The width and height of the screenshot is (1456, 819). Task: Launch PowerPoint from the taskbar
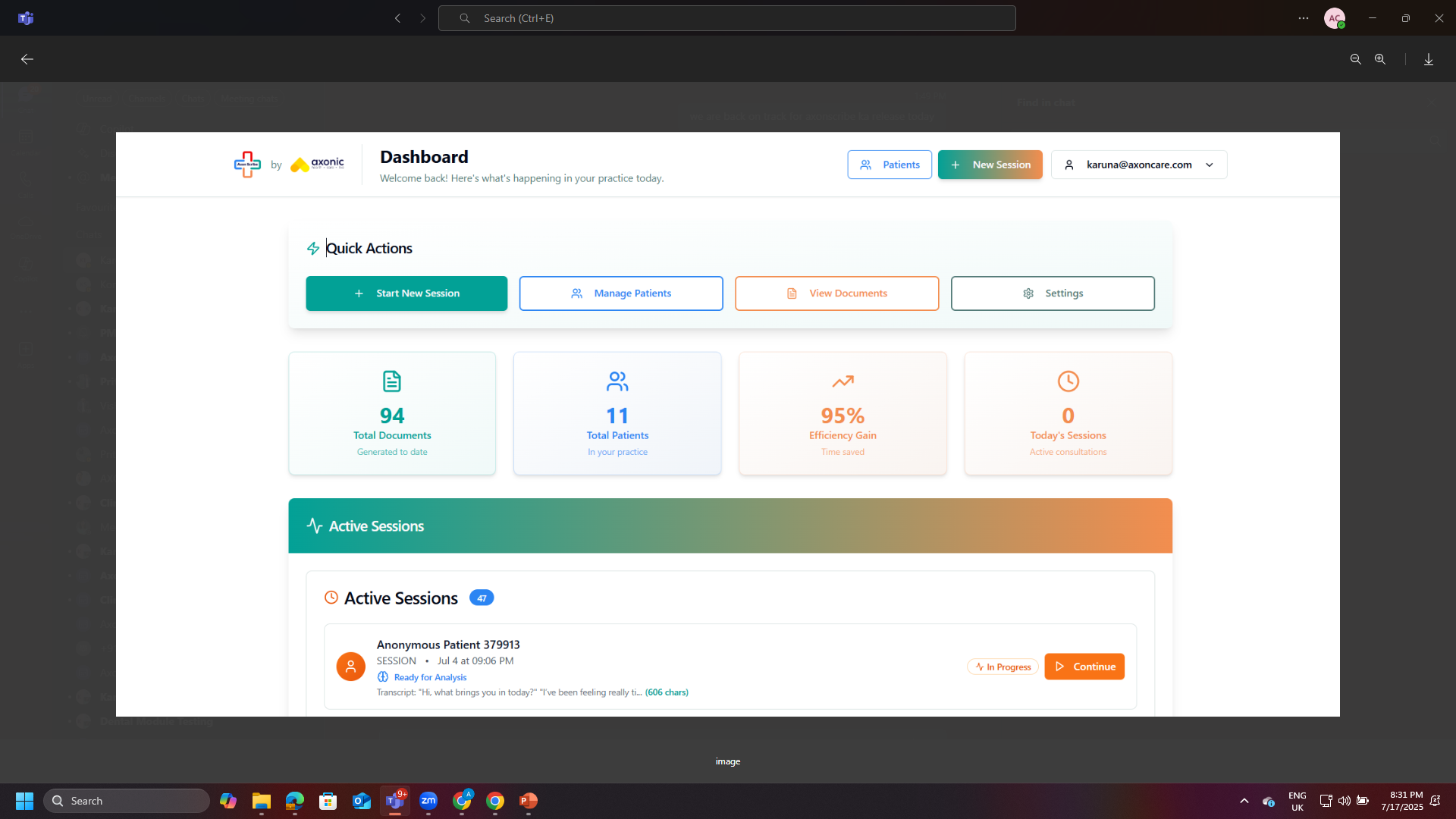coord(529,801)
